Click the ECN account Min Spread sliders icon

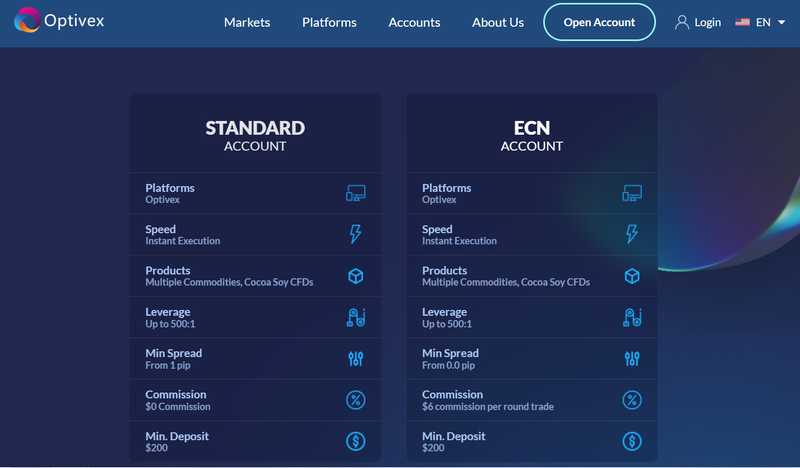click(632, 359)
